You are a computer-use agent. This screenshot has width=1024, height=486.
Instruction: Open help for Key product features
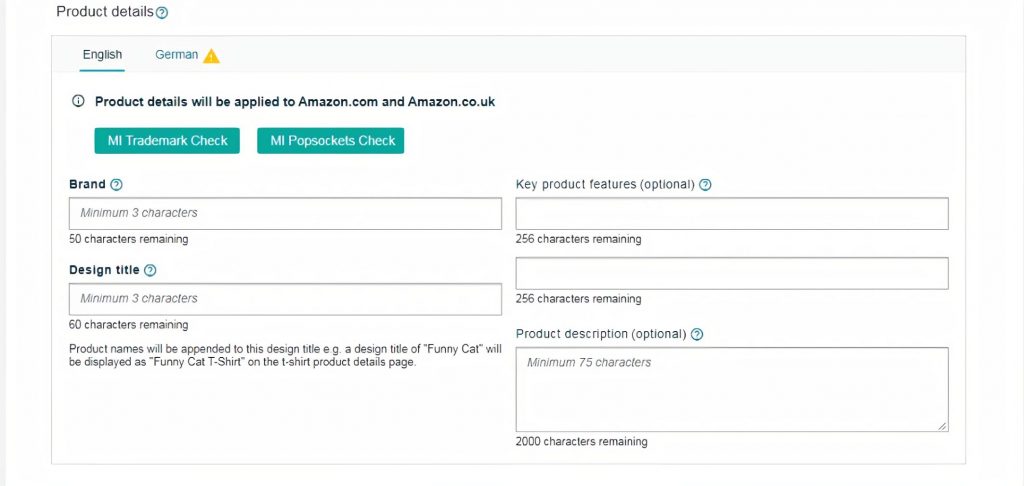(x=705, y=185)
